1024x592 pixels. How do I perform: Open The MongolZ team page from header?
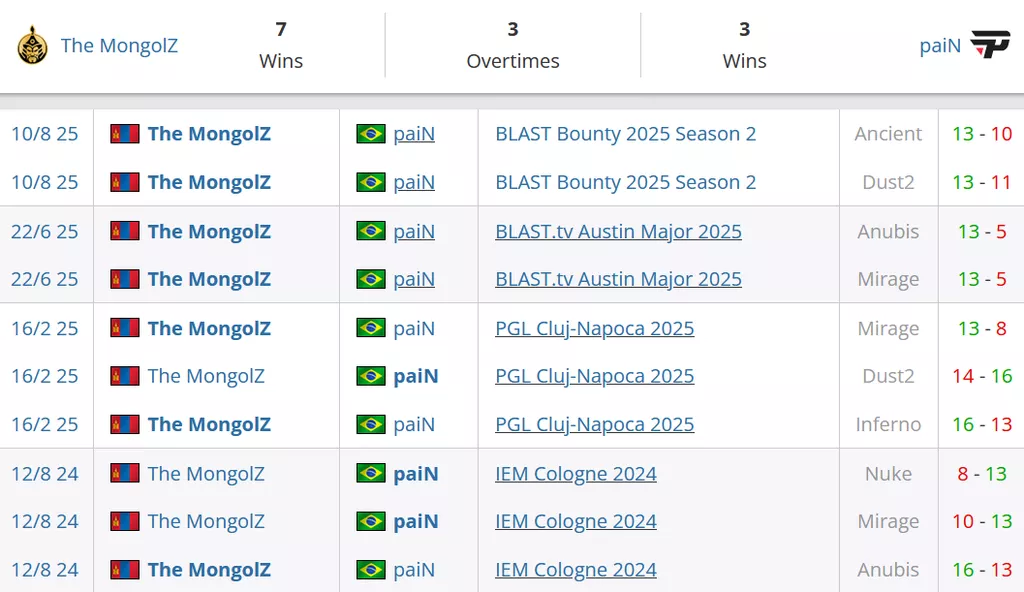coord(119,45)
